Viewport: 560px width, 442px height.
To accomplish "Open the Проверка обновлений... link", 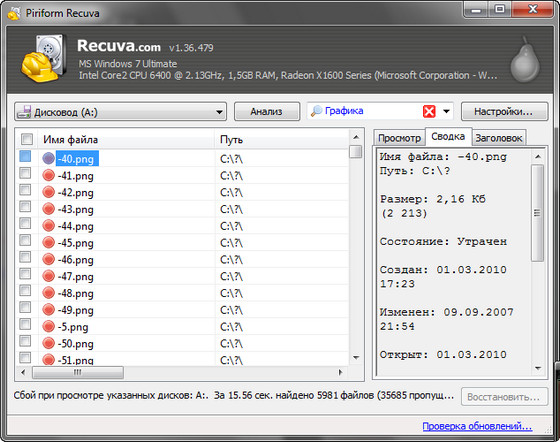I will tap(477, 426).
